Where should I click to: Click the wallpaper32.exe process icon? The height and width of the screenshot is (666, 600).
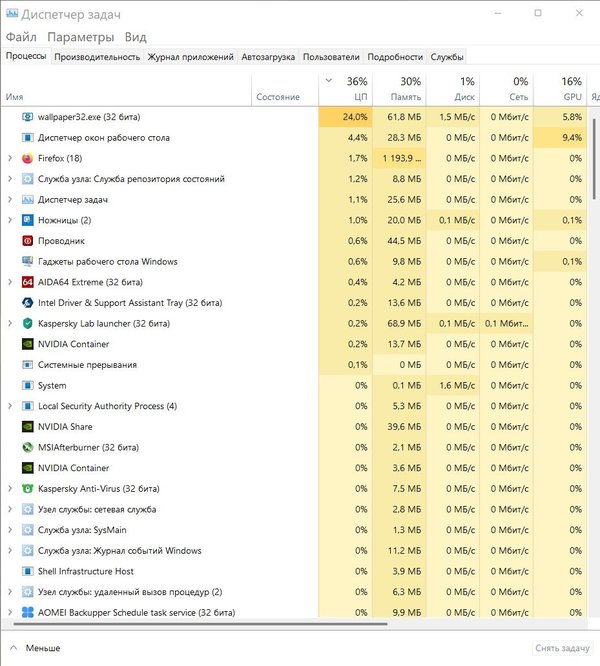(27, 117)
